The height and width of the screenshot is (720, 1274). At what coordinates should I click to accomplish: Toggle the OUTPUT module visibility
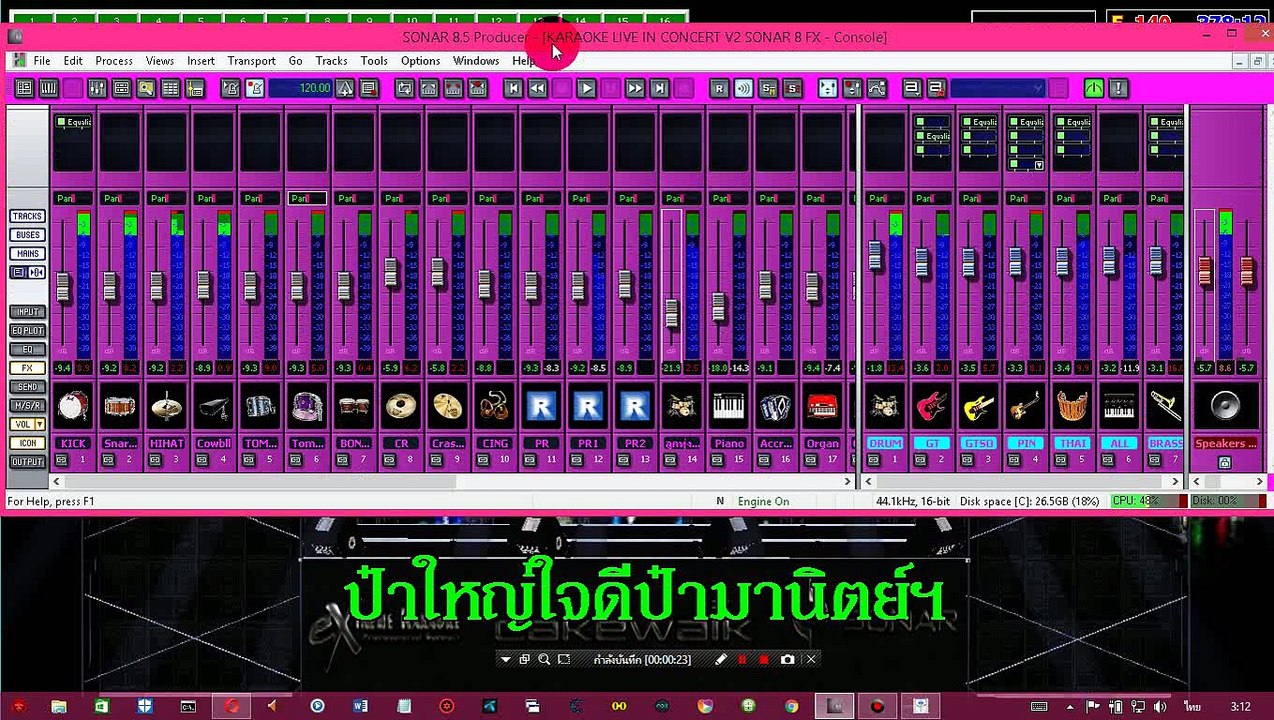pos(27,462)
